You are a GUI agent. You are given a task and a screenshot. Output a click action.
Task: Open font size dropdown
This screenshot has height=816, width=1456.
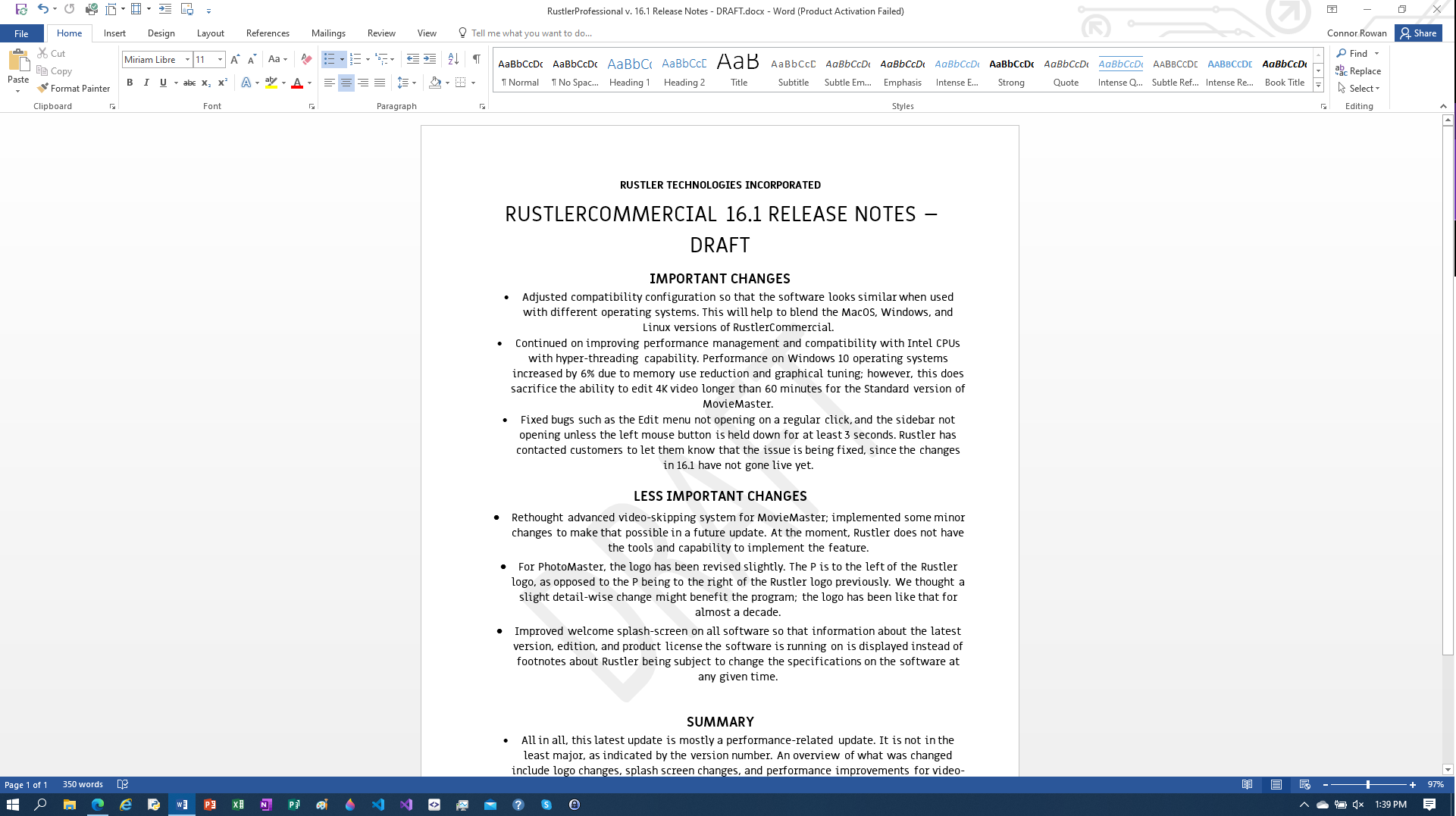click(220, 59)
